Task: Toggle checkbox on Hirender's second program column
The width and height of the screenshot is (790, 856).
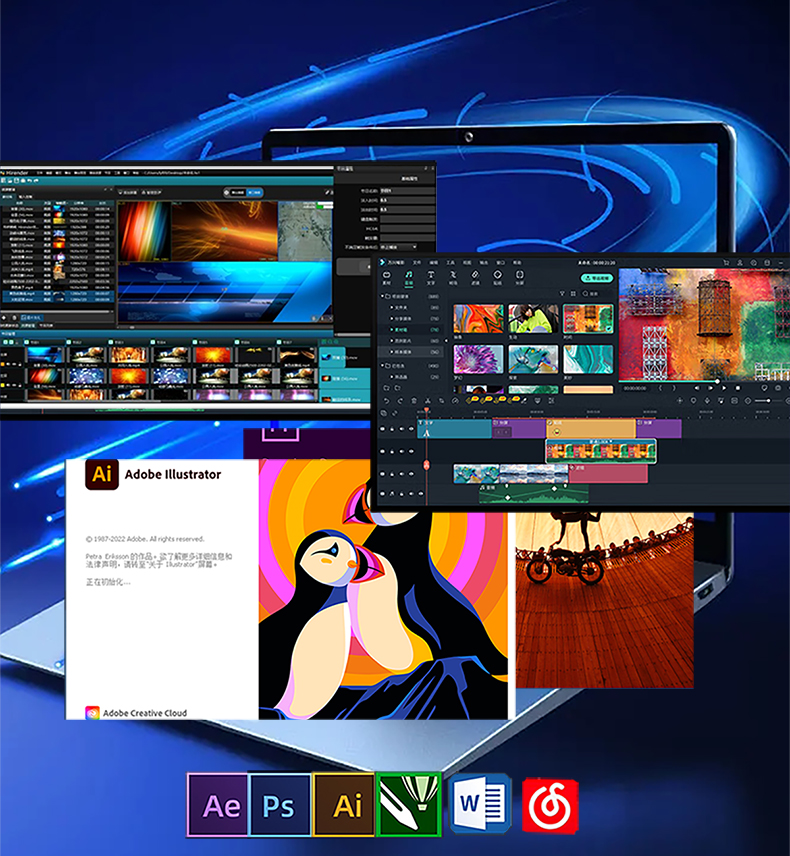Action: (69, 342)
